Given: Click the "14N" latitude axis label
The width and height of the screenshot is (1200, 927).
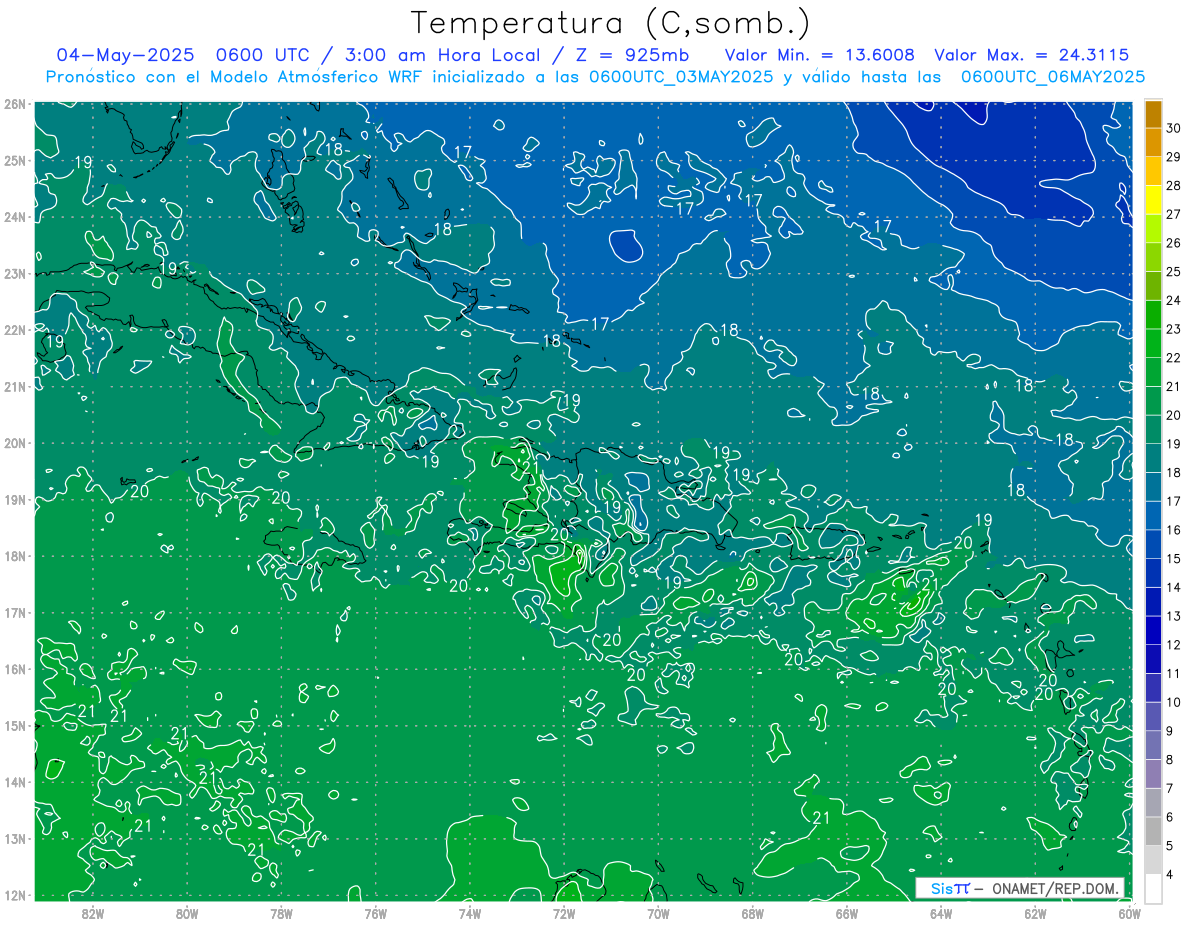Looking at the screenshot, I should [14, 782].
